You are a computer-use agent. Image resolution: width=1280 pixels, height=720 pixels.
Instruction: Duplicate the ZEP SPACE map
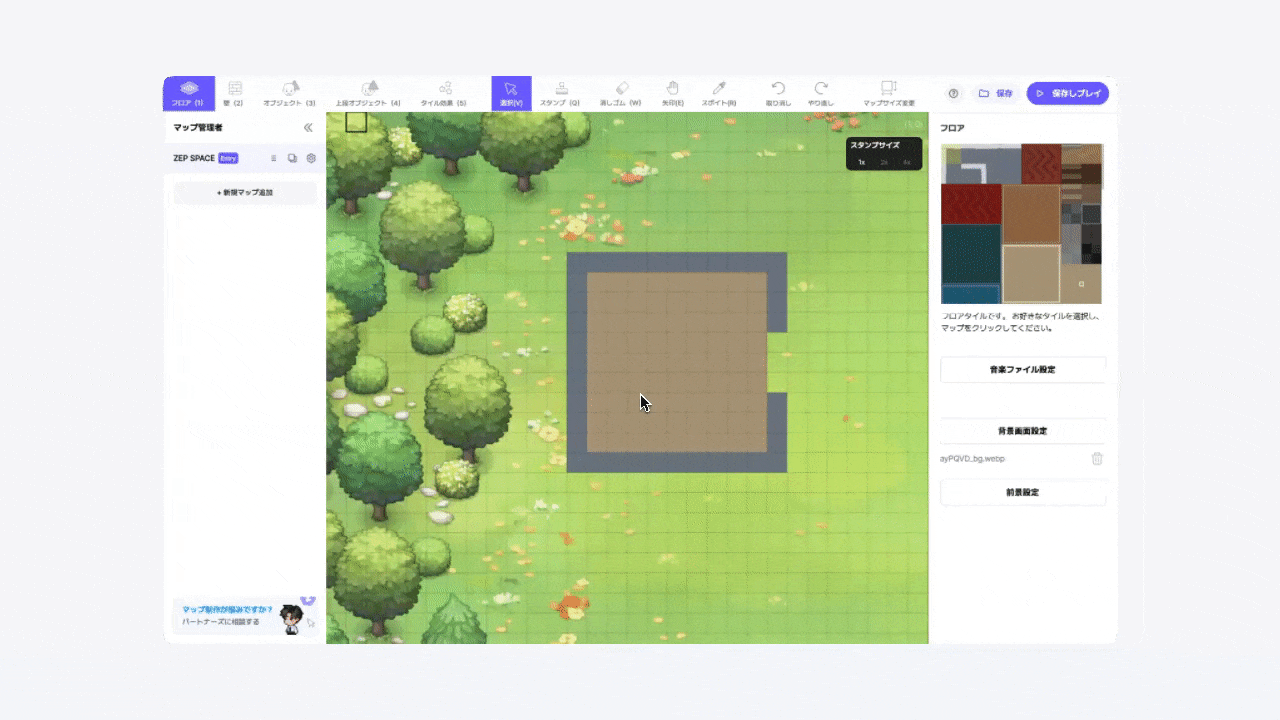tap(292, 158)
